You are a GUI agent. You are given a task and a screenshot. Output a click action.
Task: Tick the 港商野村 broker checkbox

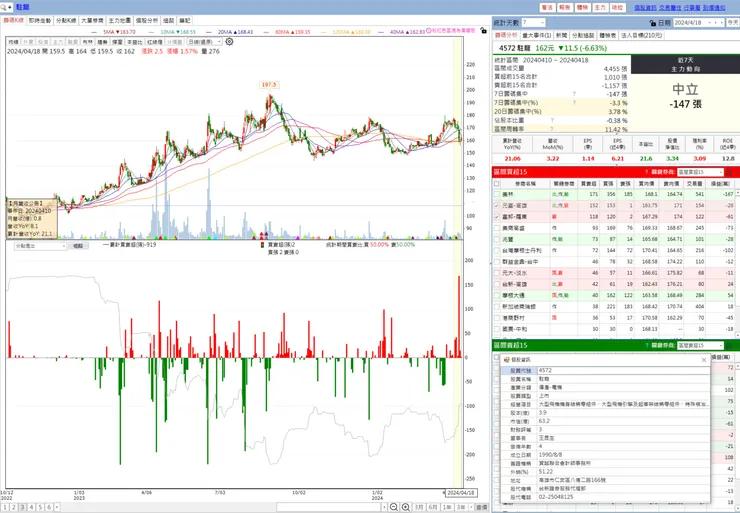tap(496, 318)
